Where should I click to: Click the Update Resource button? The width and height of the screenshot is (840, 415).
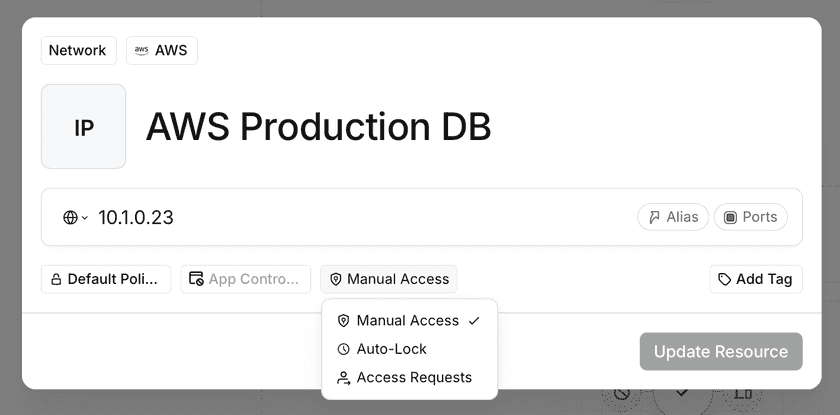click(721, 352)
